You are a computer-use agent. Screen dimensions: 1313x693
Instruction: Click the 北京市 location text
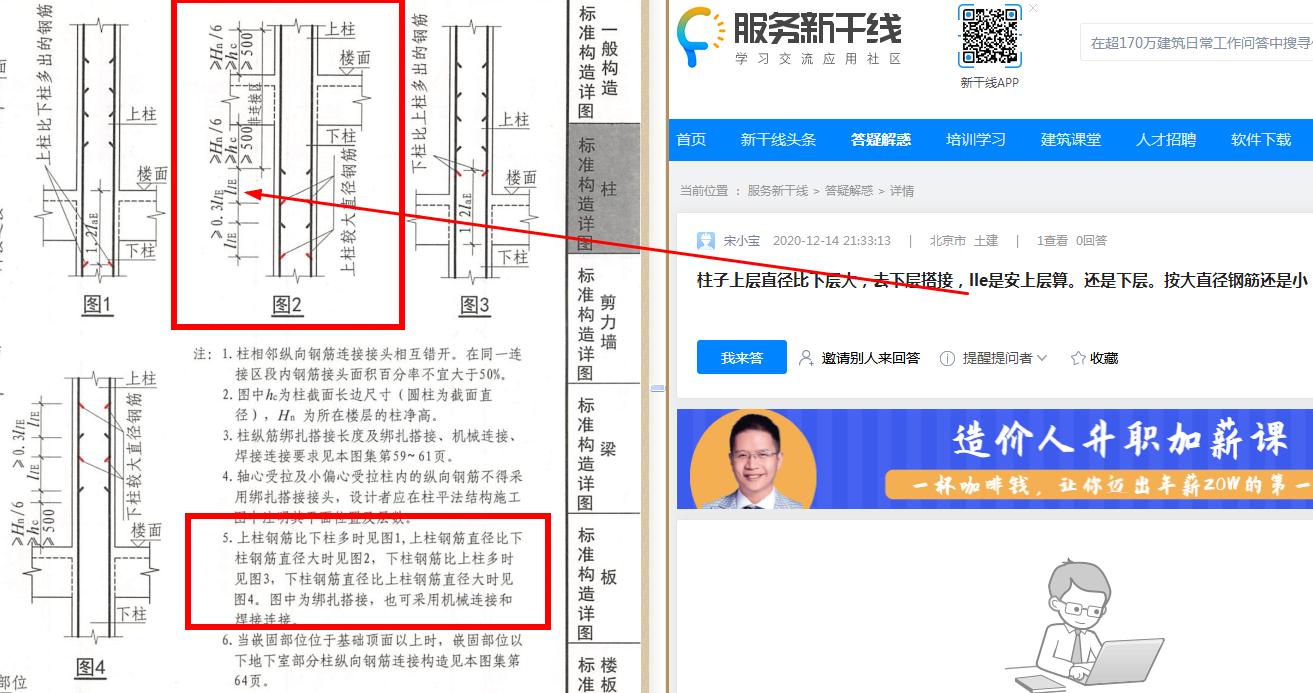pos(947,241)
